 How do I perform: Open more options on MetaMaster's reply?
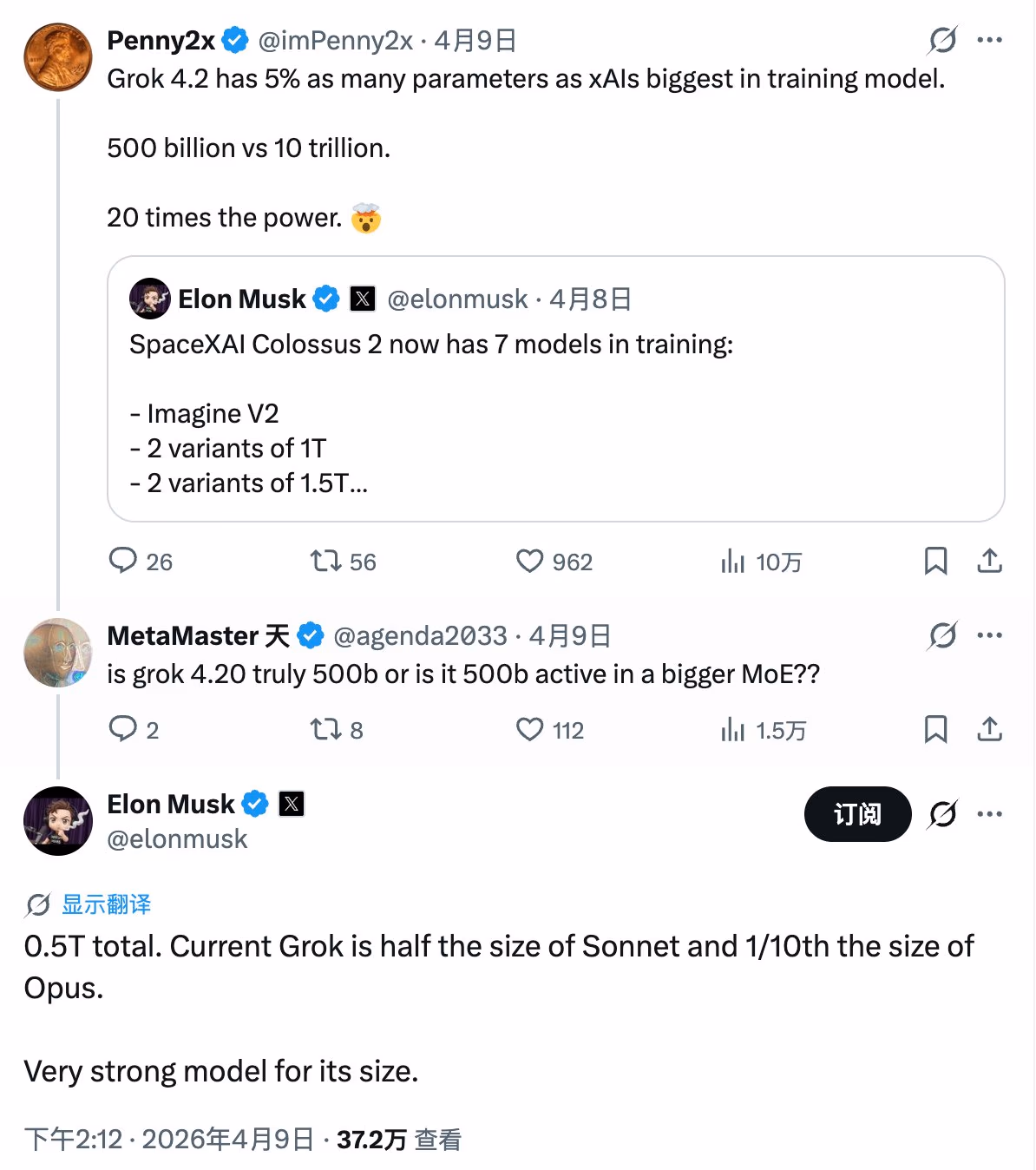coord(989,635)
